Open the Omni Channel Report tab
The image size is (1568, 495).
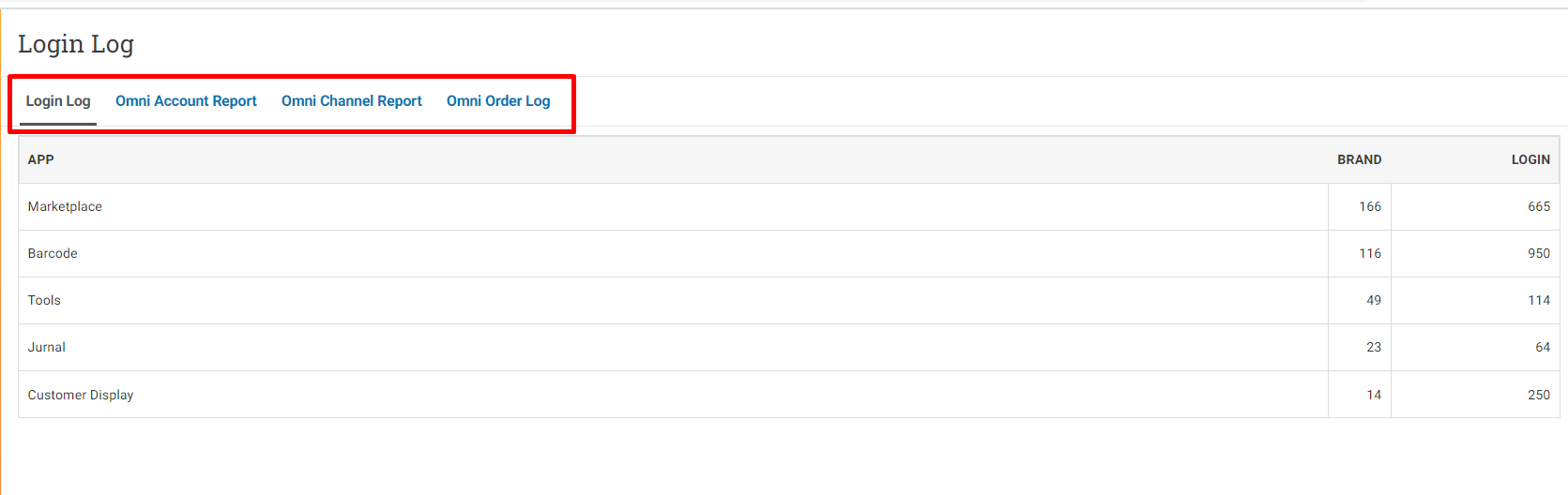(x=352, y=101)
